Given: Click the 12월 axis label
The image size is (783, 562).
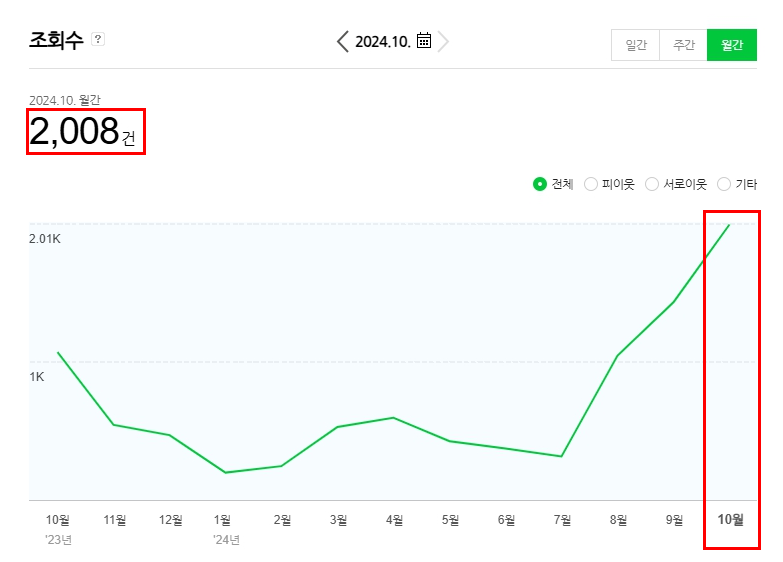Looking at the screenshot, I should [x=170, y=520].
